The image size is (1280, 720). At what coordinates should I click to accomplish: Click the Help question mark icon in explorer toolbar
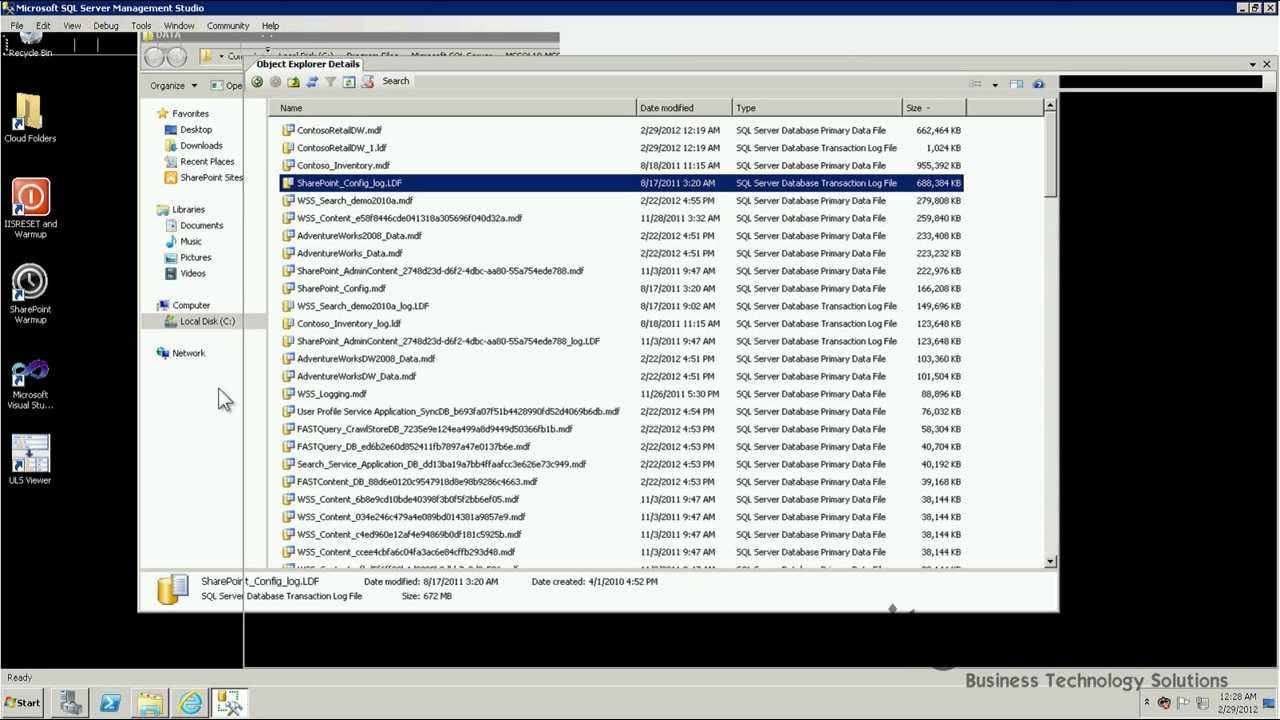(1038, 84)
